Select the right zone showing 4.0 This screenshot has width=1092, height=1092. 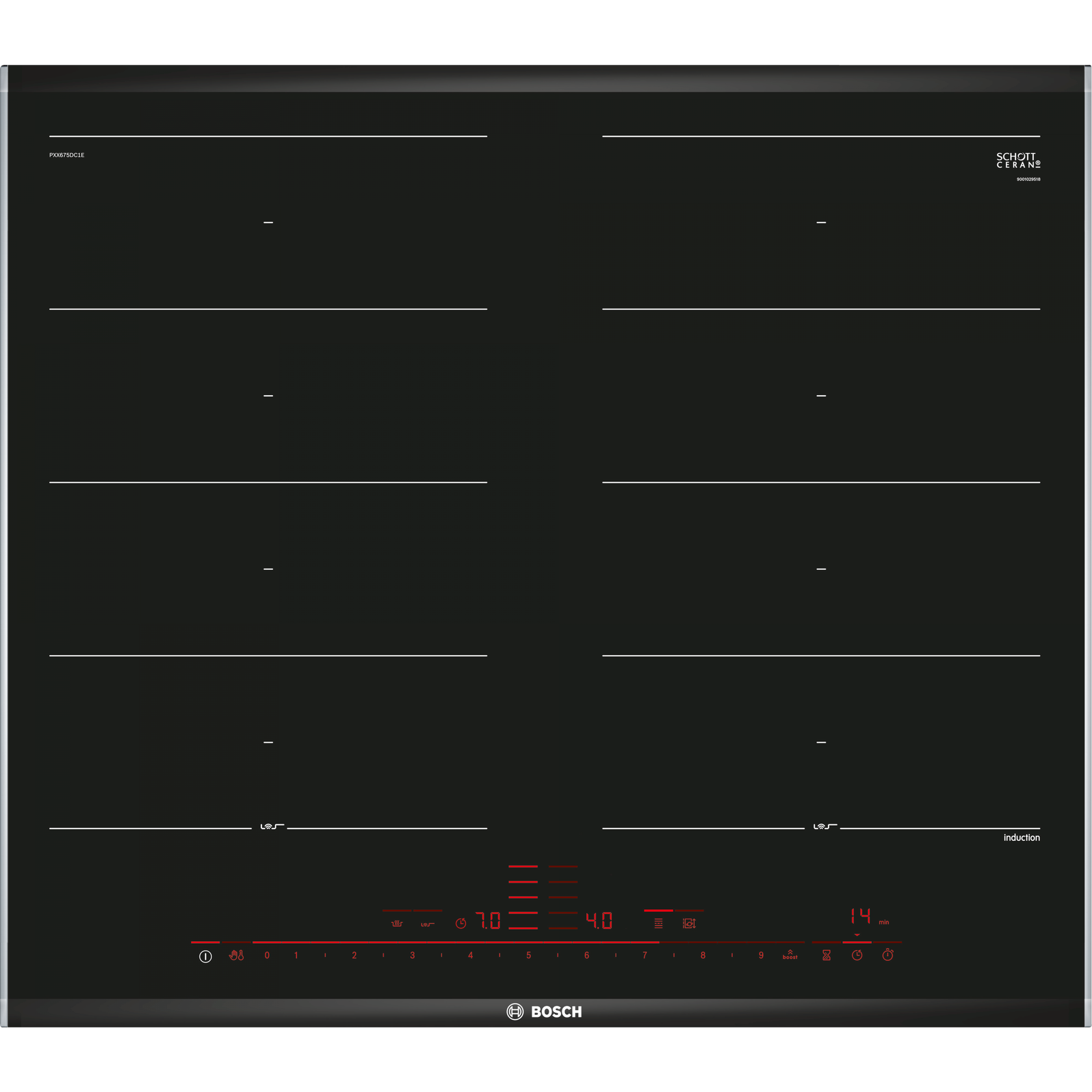(x=599, y=921)
